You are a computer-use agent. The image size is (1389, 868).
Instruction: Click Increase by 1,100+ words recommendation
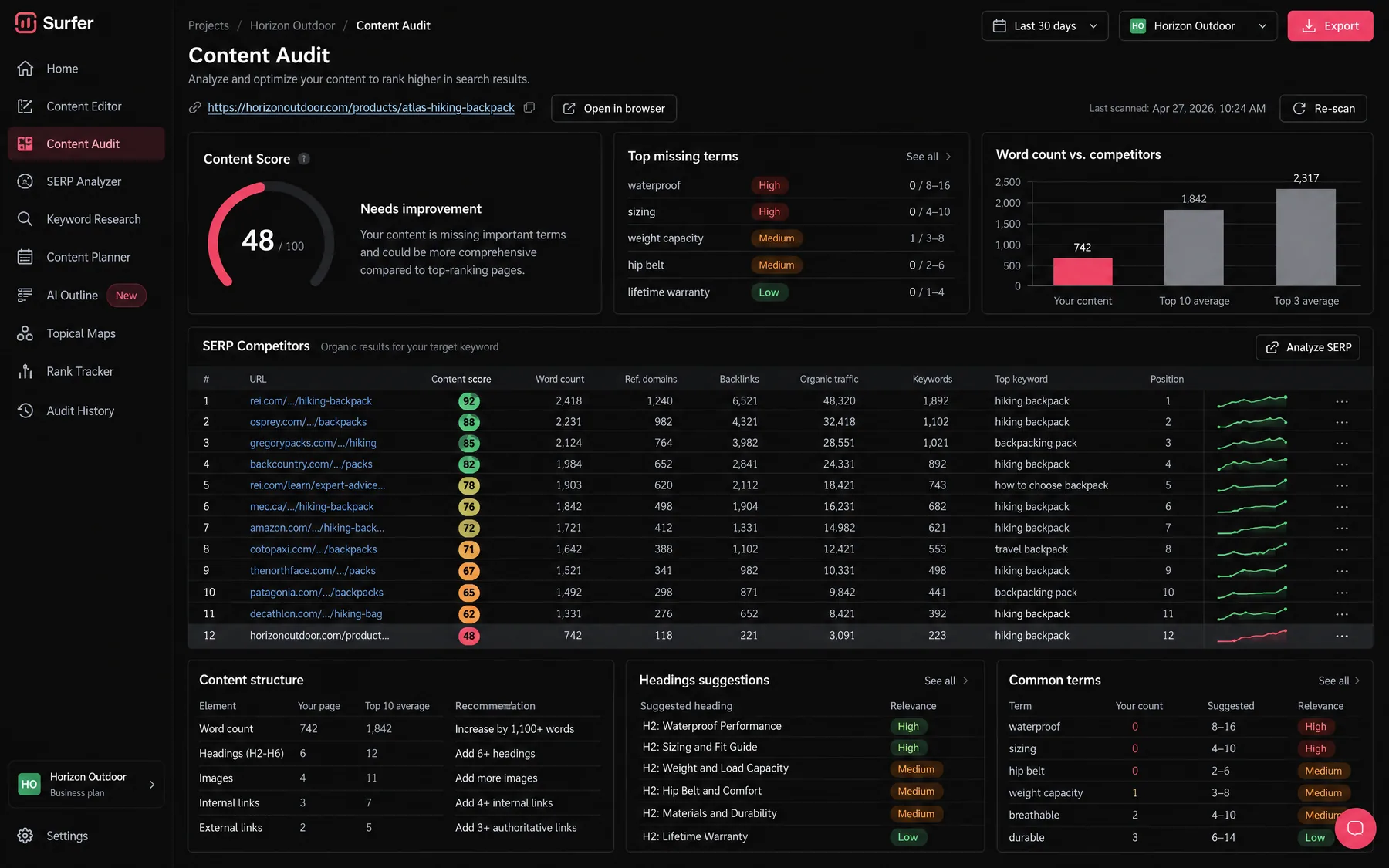515,729
